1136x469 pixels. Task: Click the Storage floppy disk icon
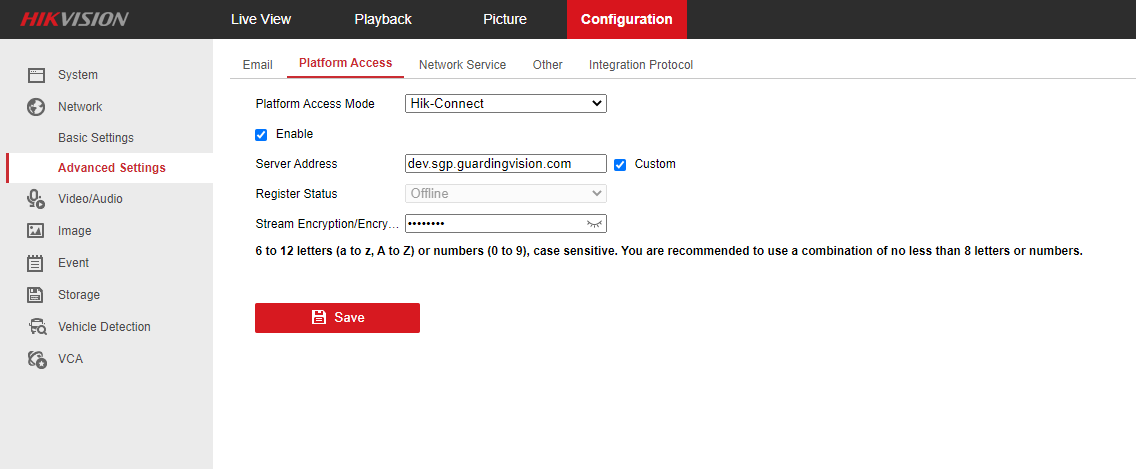coord(36,295)
